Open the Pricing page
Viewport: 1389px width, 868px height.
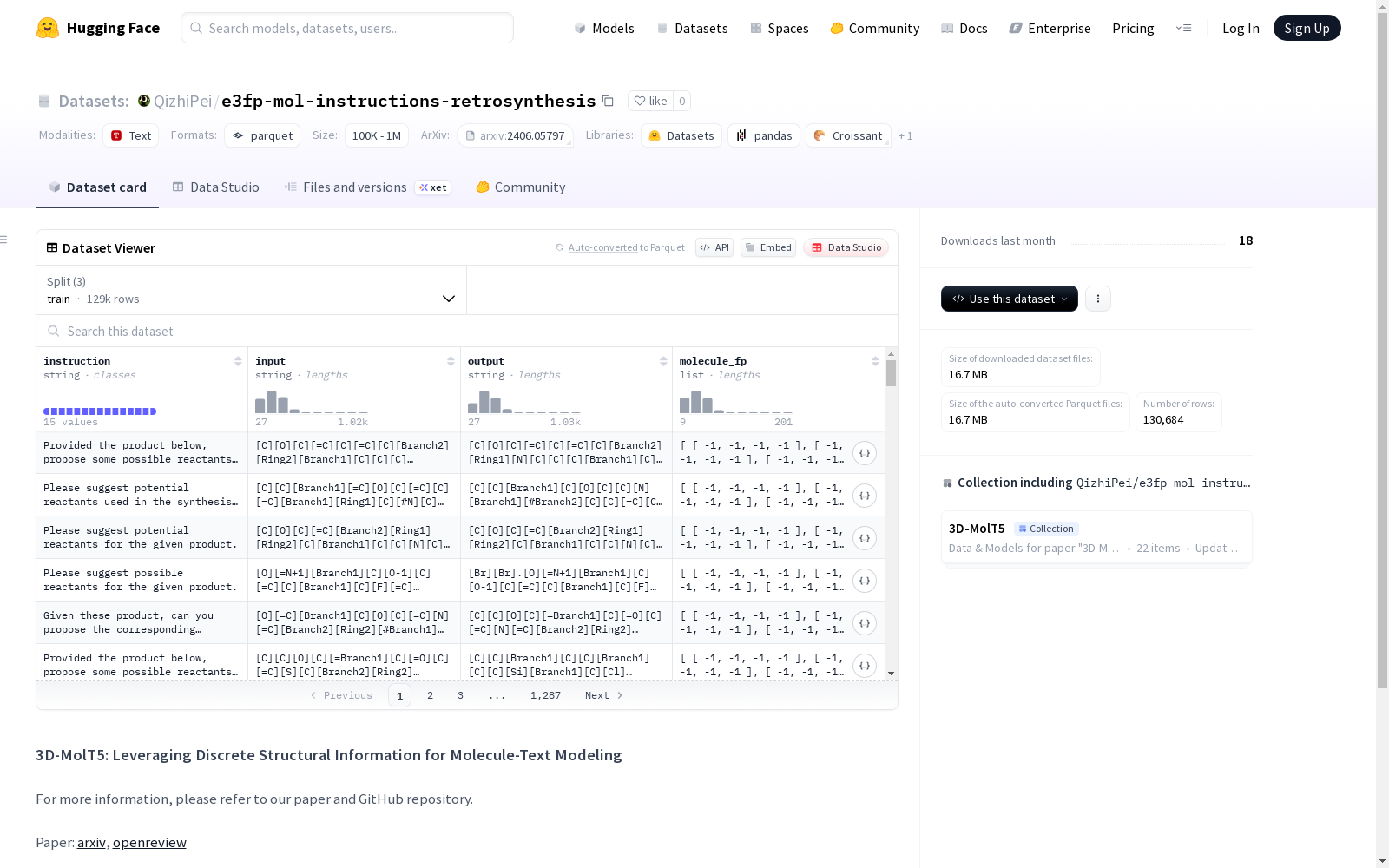tap(1133, 28)
